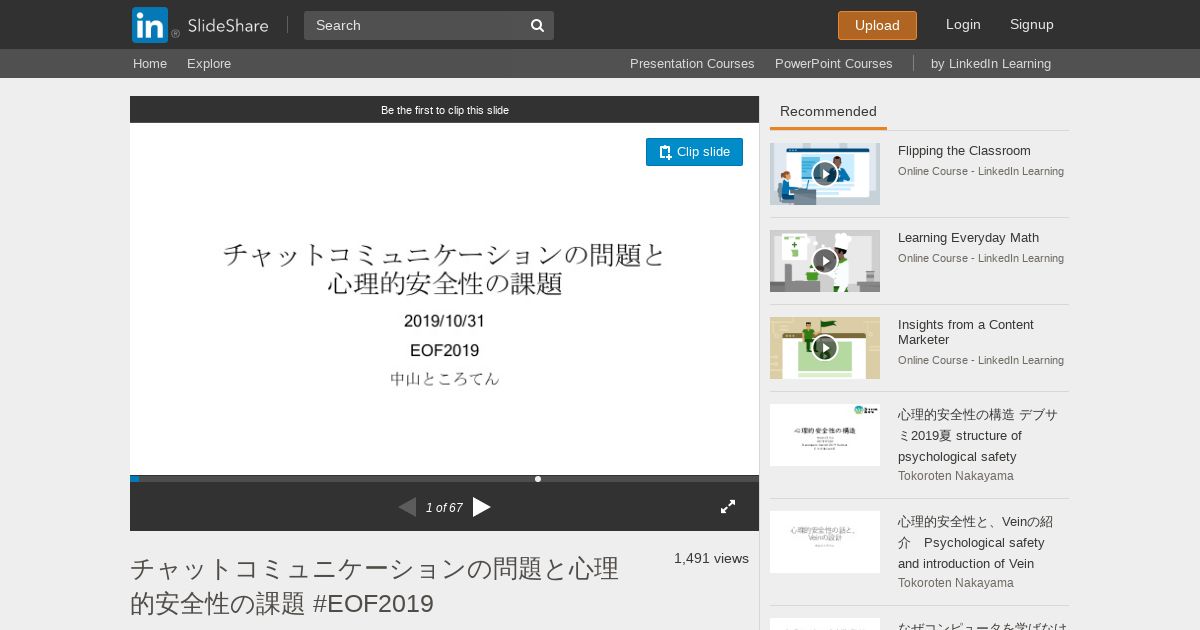1200x630 pixels.
Task: Click Tokoroten Nakayama under structure presentation
Action: [x=956, y=476]
